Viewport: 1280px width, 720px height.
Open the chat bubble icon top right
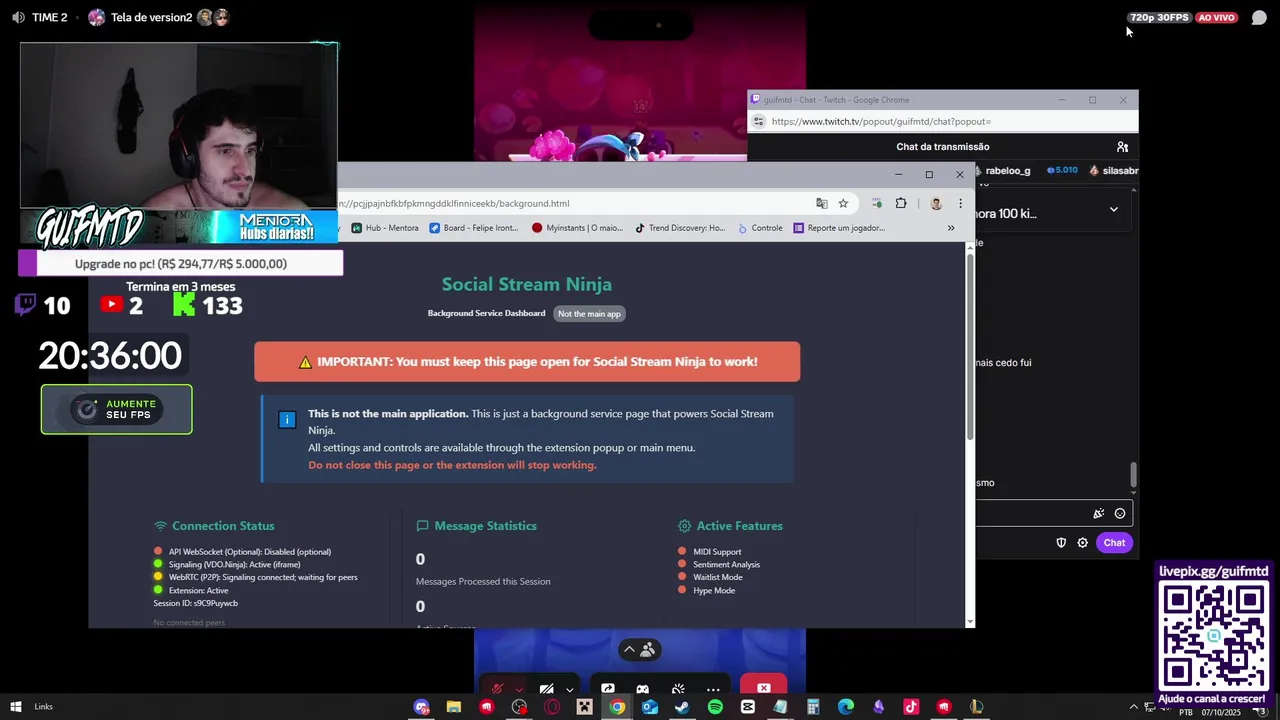coord(1259,18)
